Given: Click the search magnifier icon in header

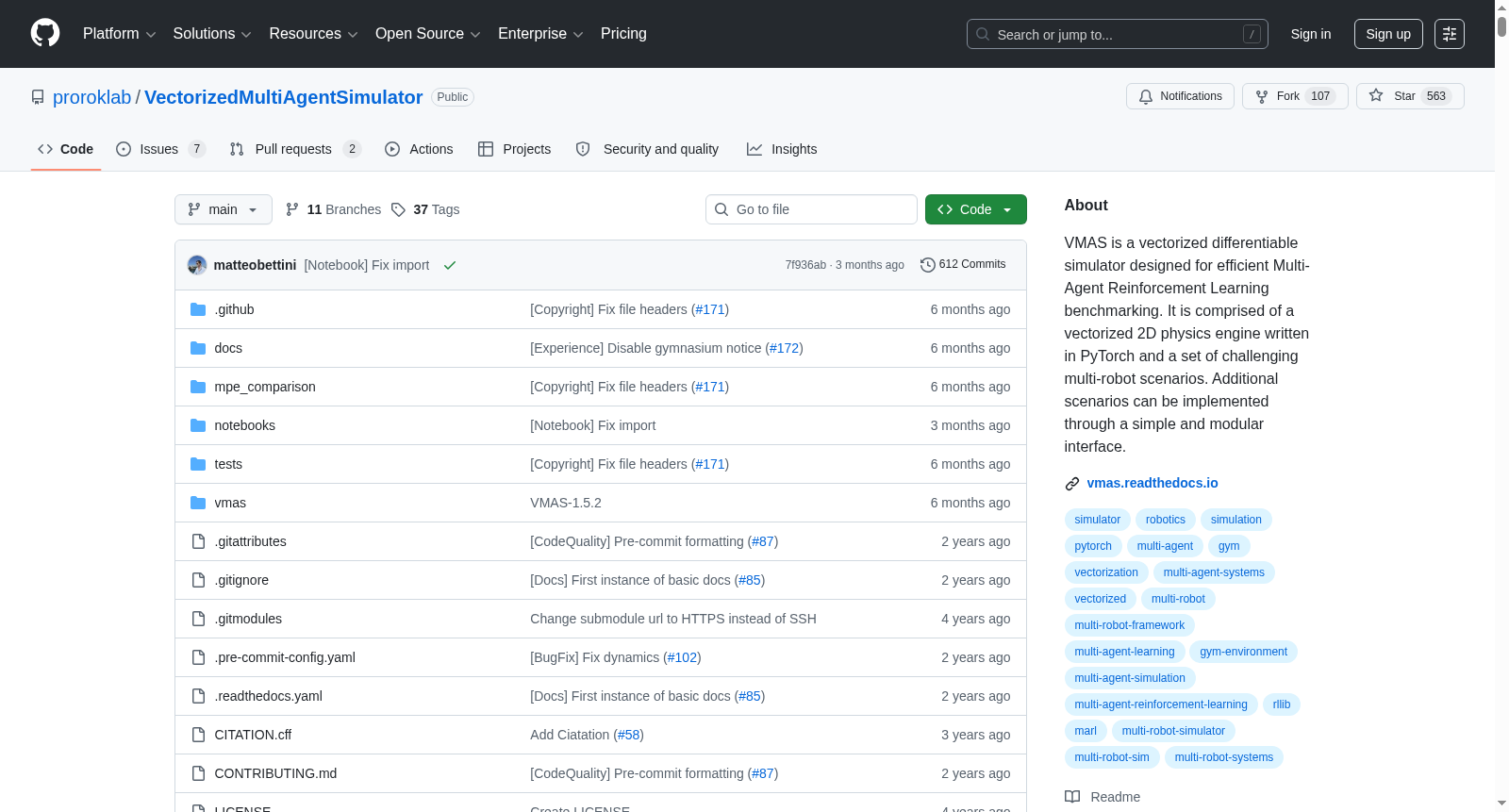Looking at the screenshot, I should tap(983, 34).
